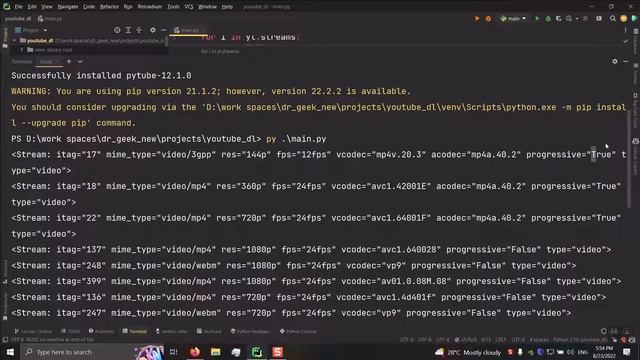Open Firefox from the taskbar
This screenshot has width=640, height=360.
pyautogui.click(x=195, y=352)
